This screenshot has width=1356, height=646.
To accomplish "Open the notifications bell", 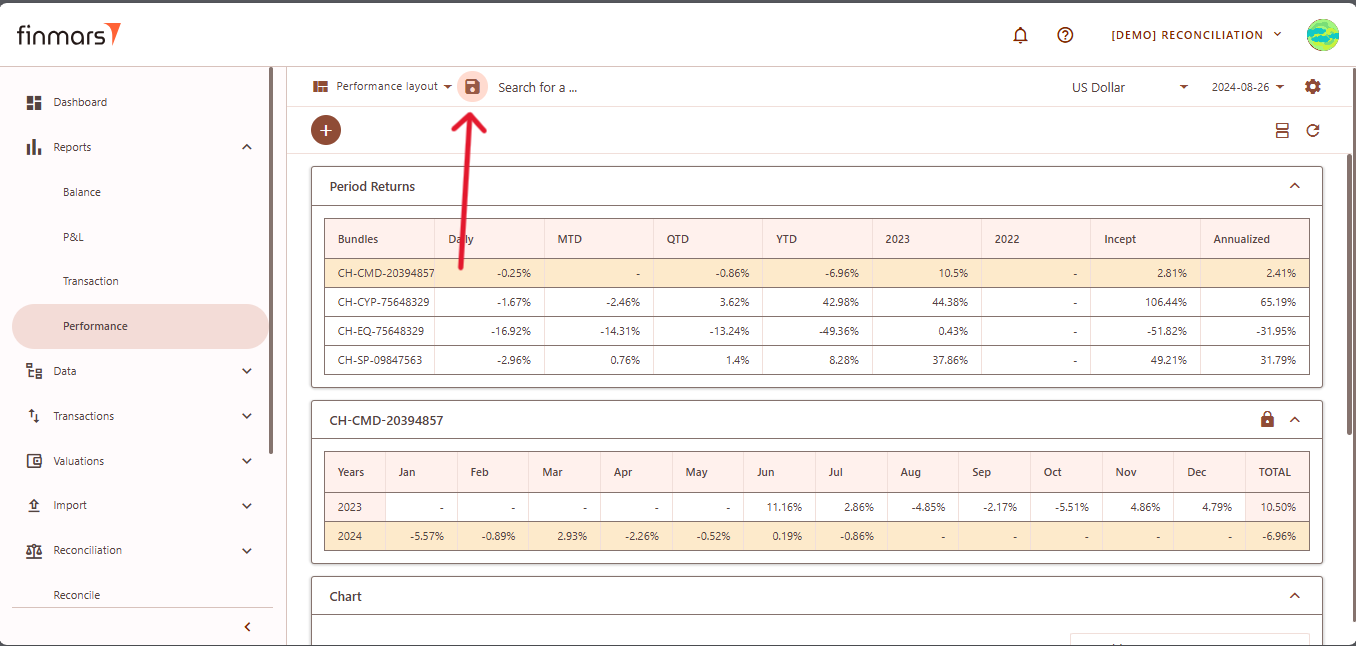I will pos(1020,35).
